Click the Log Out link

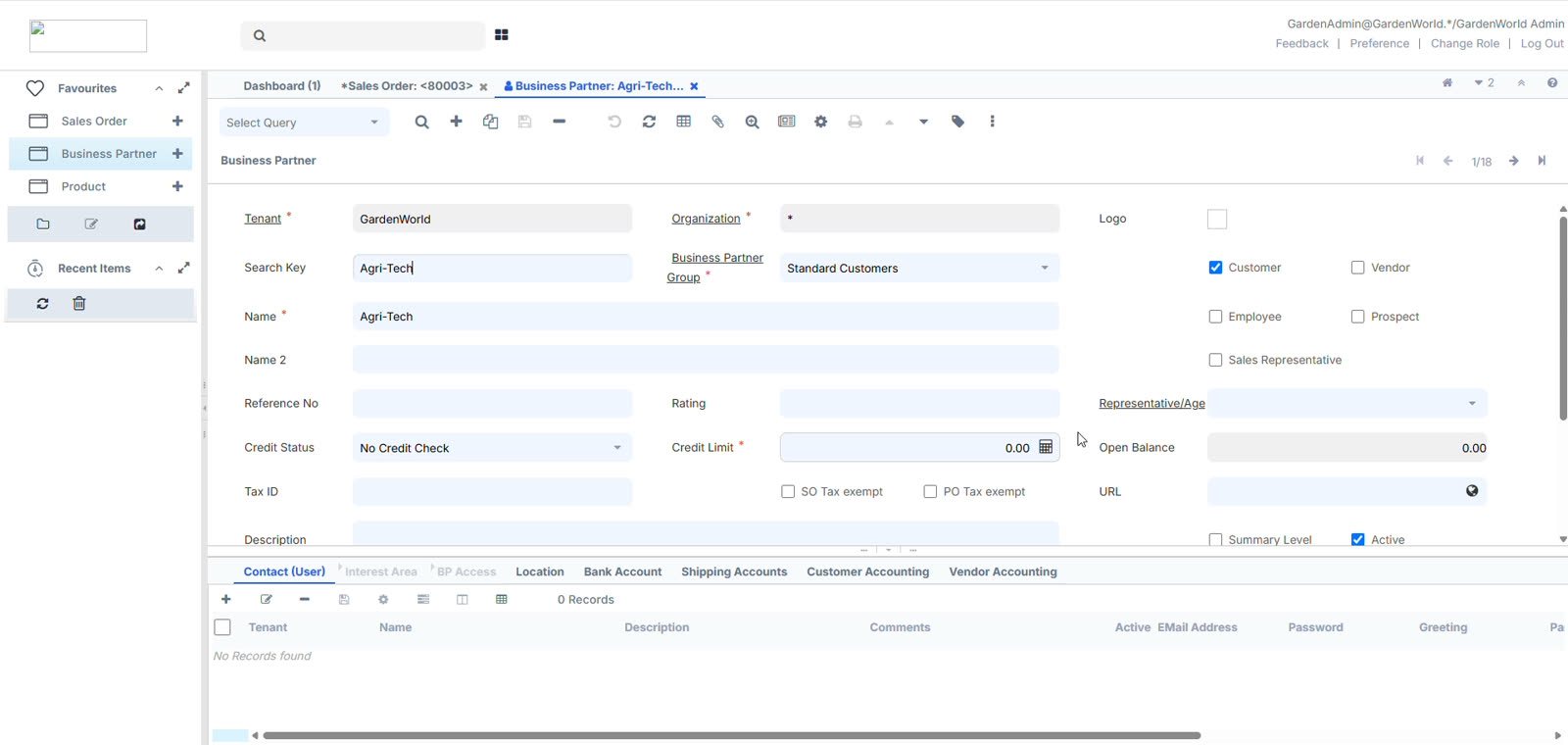[1542, 43]
